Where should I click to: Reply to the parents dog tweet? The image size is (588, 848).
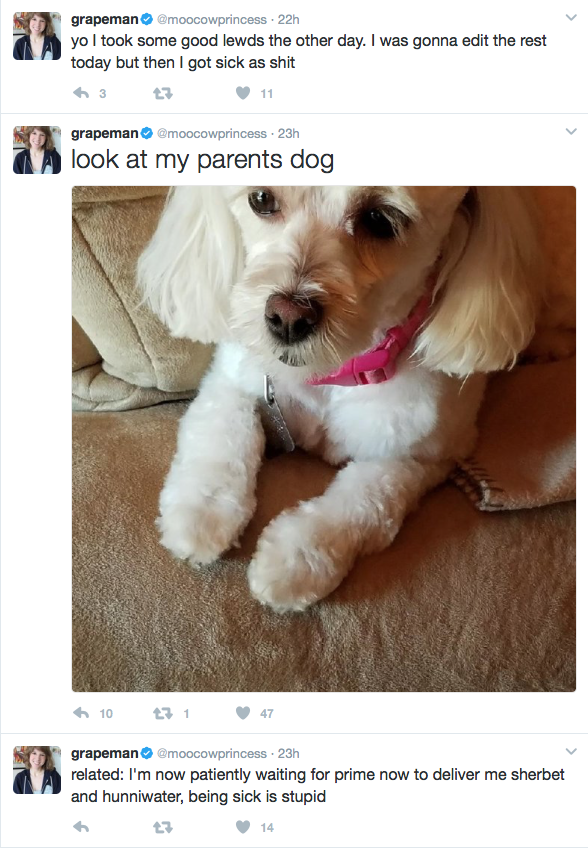(x=81, y=713)
